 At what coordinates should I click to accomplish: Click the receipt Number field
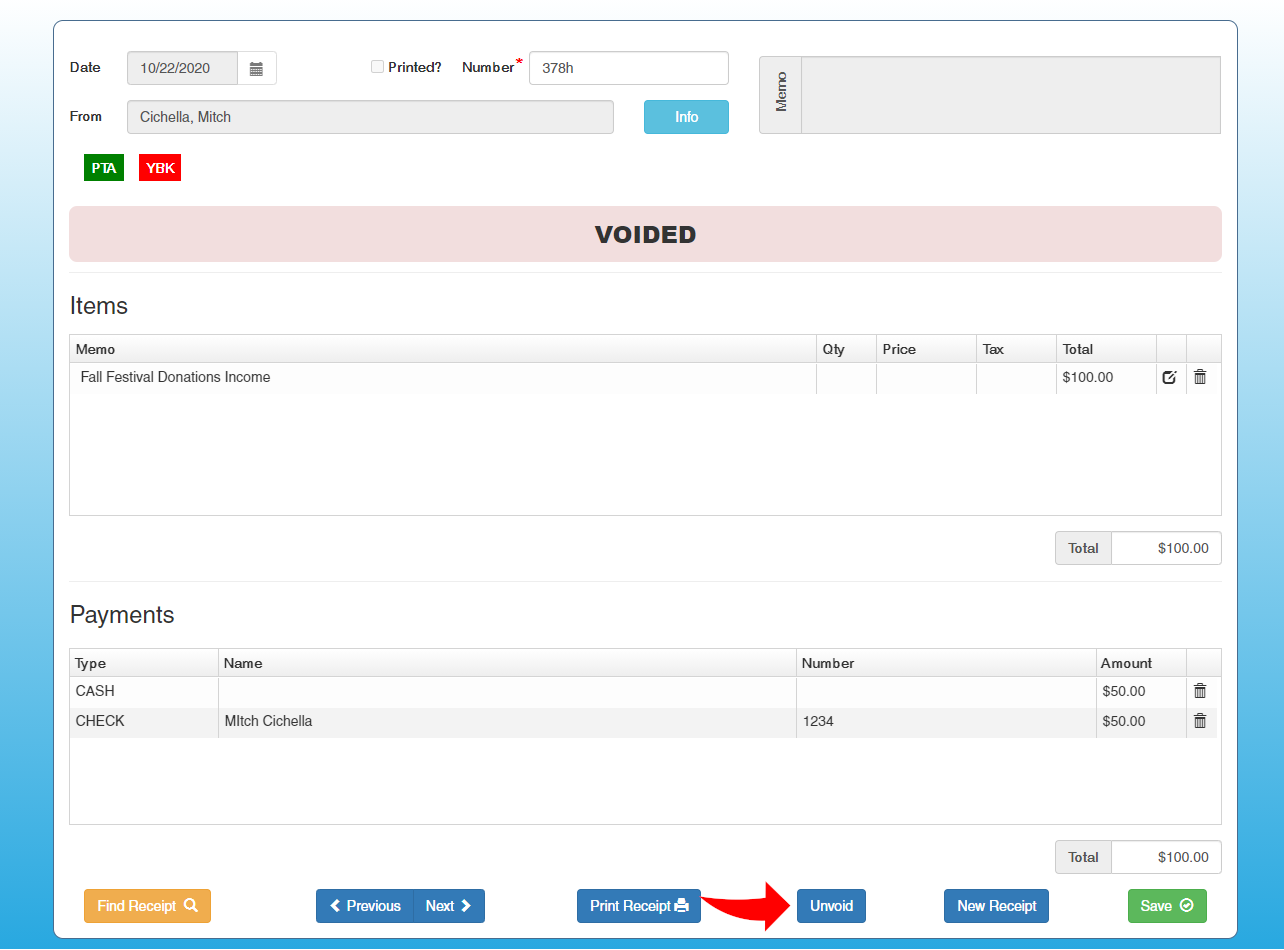(x=628, y=68)
